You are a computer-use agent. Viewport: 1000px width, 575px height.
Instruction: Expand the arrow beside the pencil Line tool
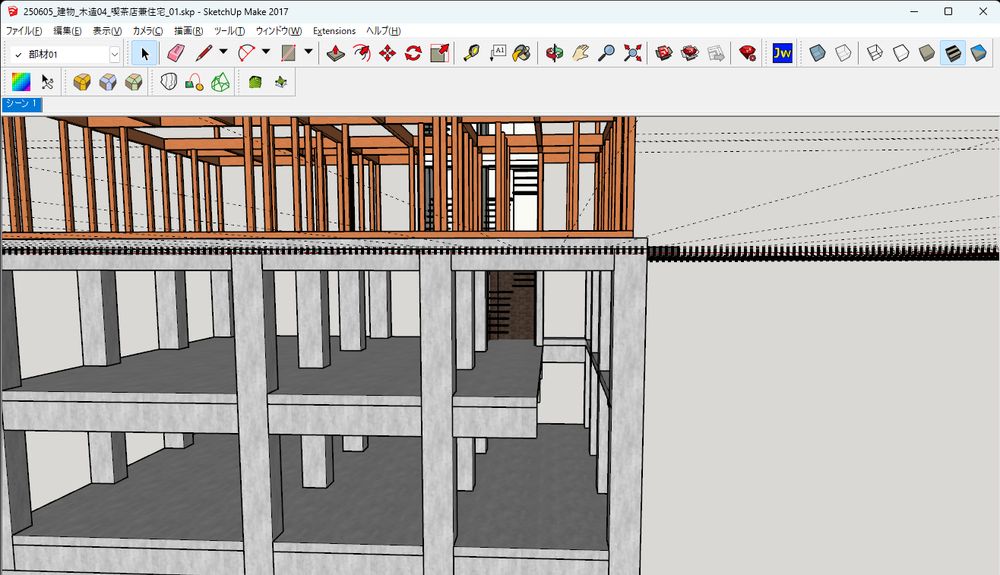tap(223, 53)
